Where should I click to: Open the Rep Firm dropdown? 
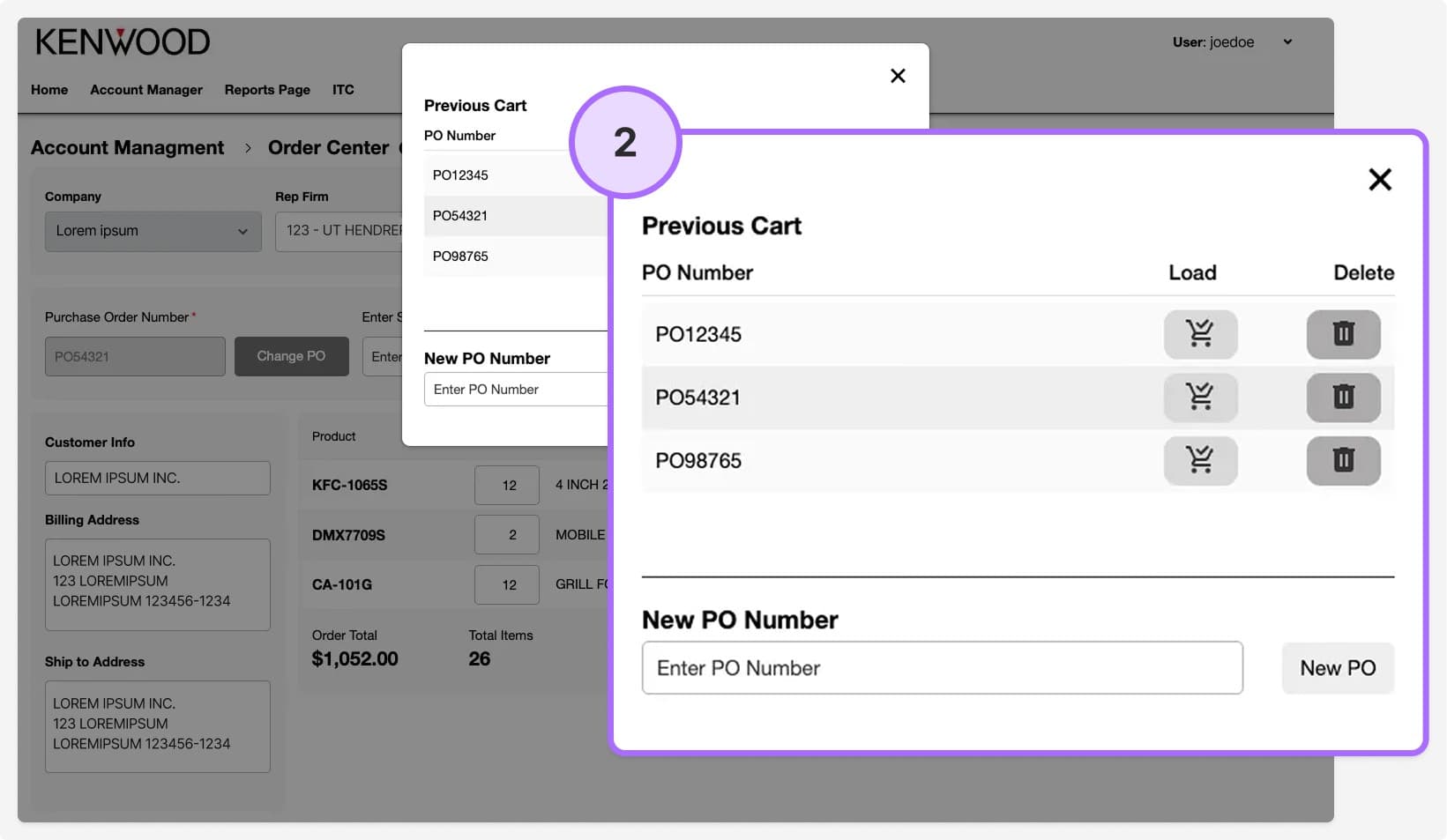pyautogui.click(x=344, y=231)
